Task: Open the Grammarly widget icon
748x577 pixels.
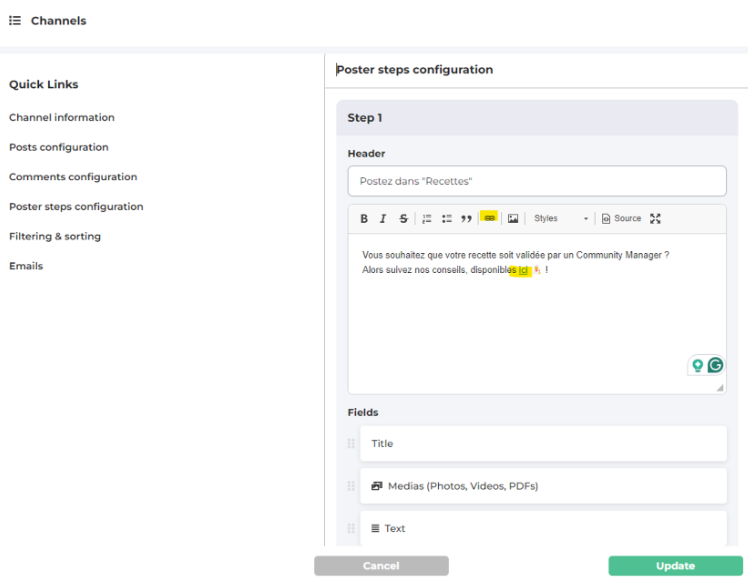Action: 715,365
